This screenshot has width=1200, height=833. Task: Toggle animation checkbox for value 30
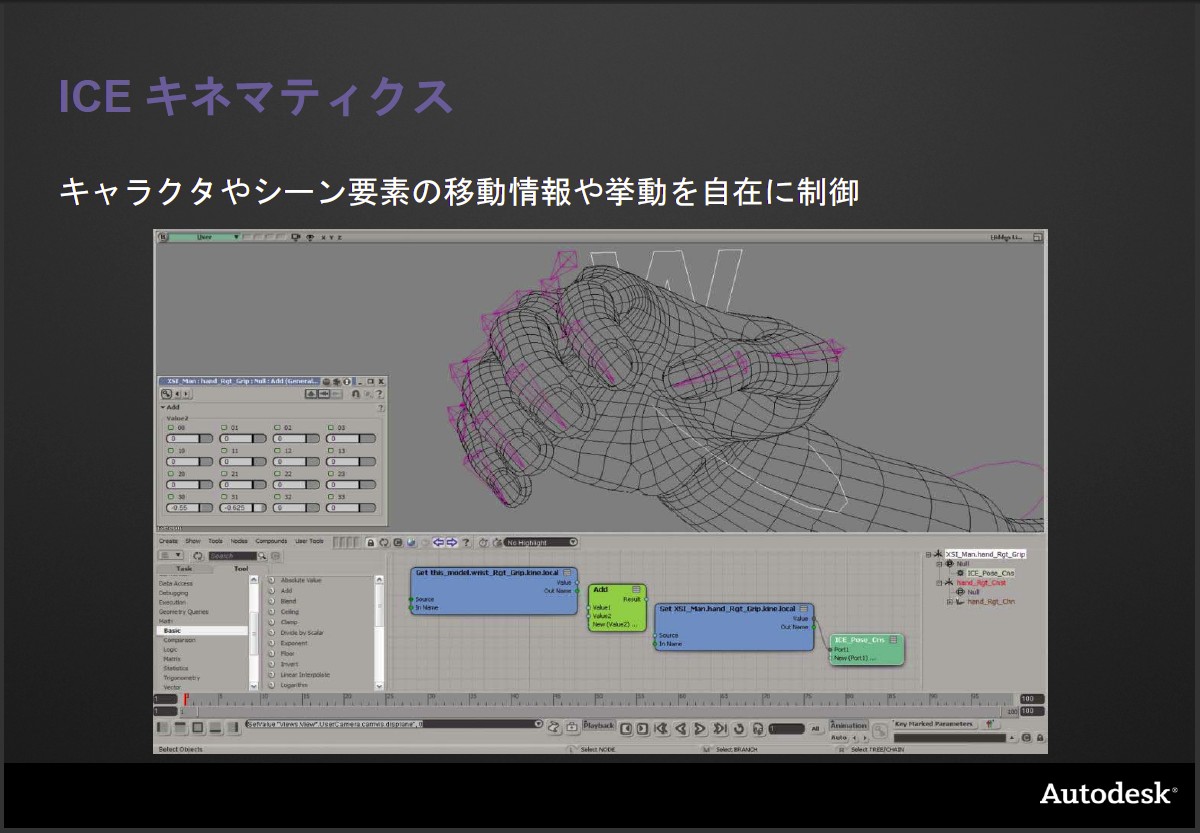click(x=171, y=496)
